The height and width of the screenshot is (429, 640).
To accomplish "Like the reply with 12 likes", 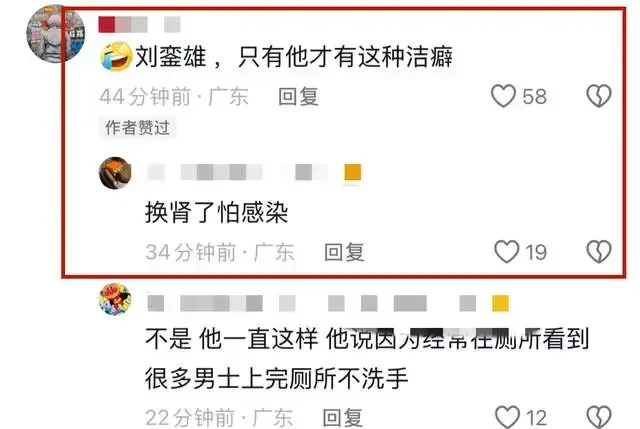I will [507, 417].
